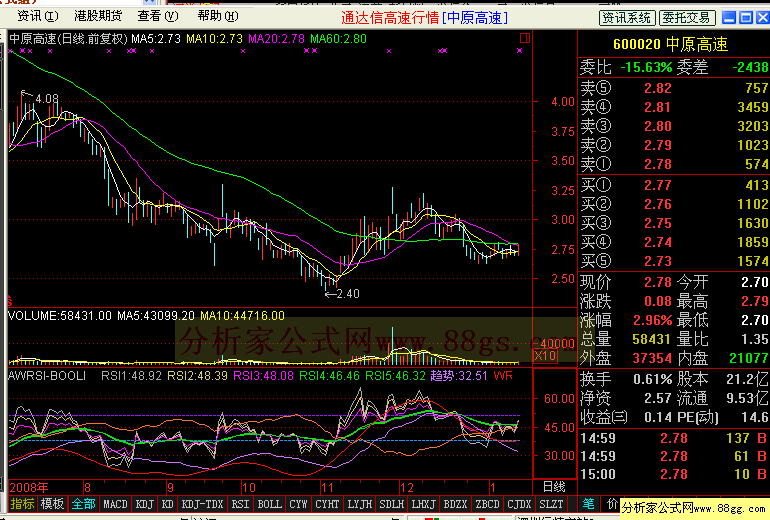Select the 模板 tab
Viewport: 770px width, 520px height.
coord(52,504)
